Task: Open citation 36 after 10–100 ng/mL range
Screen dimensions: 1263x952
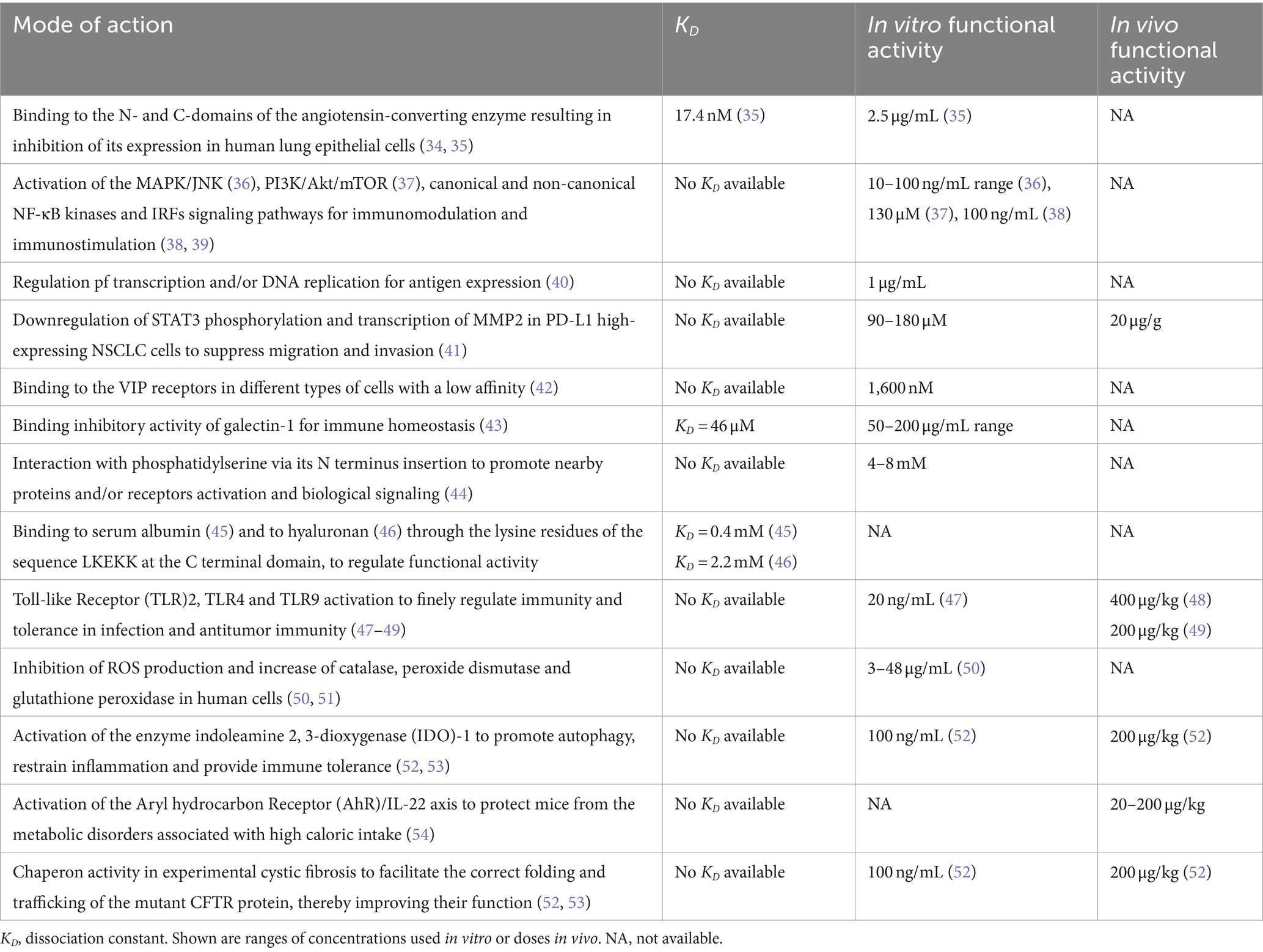Action: coord(1033,183)
